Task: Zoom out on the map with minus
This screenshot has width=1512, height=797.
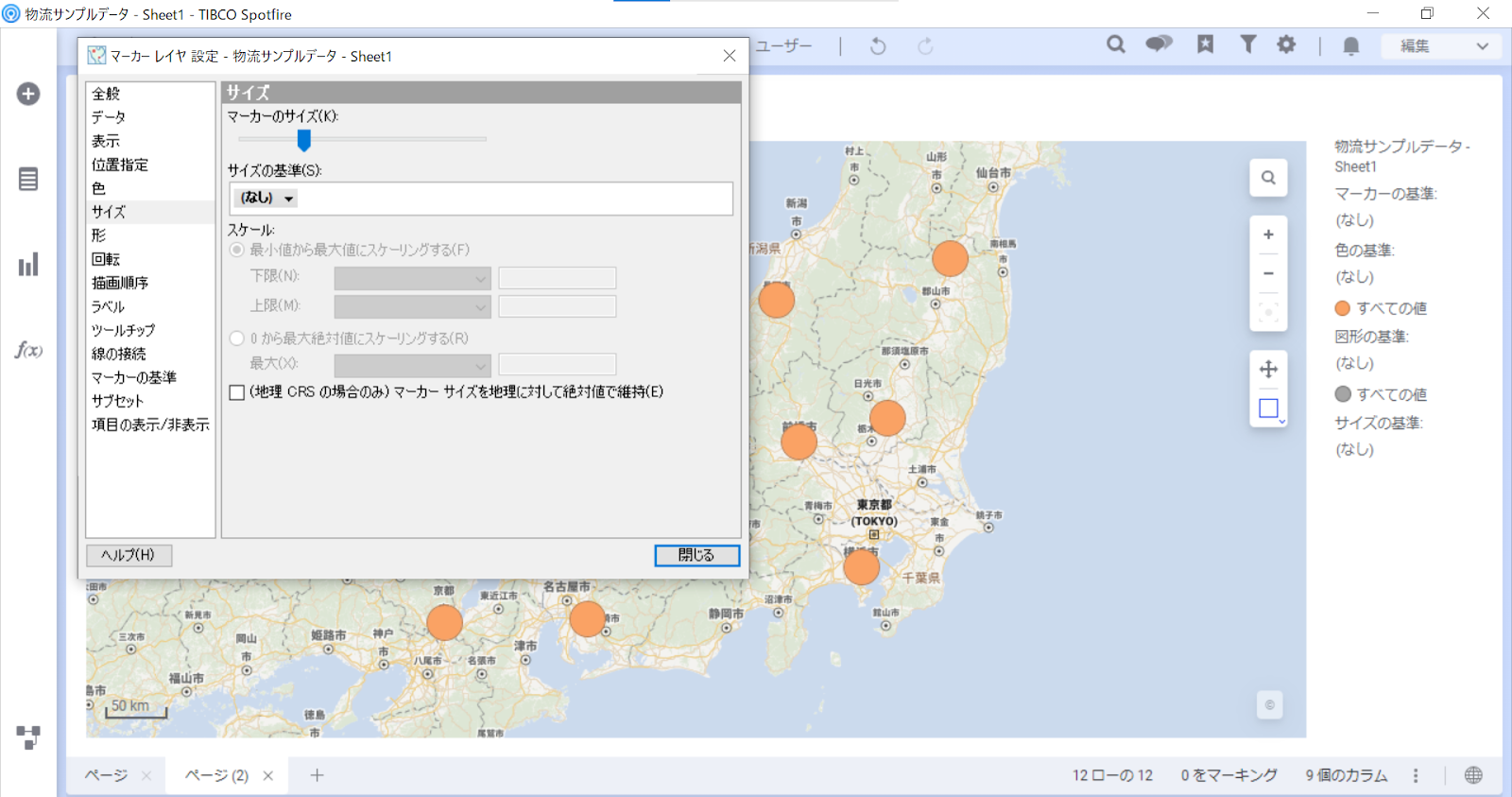Action: tap(1268, 273)
